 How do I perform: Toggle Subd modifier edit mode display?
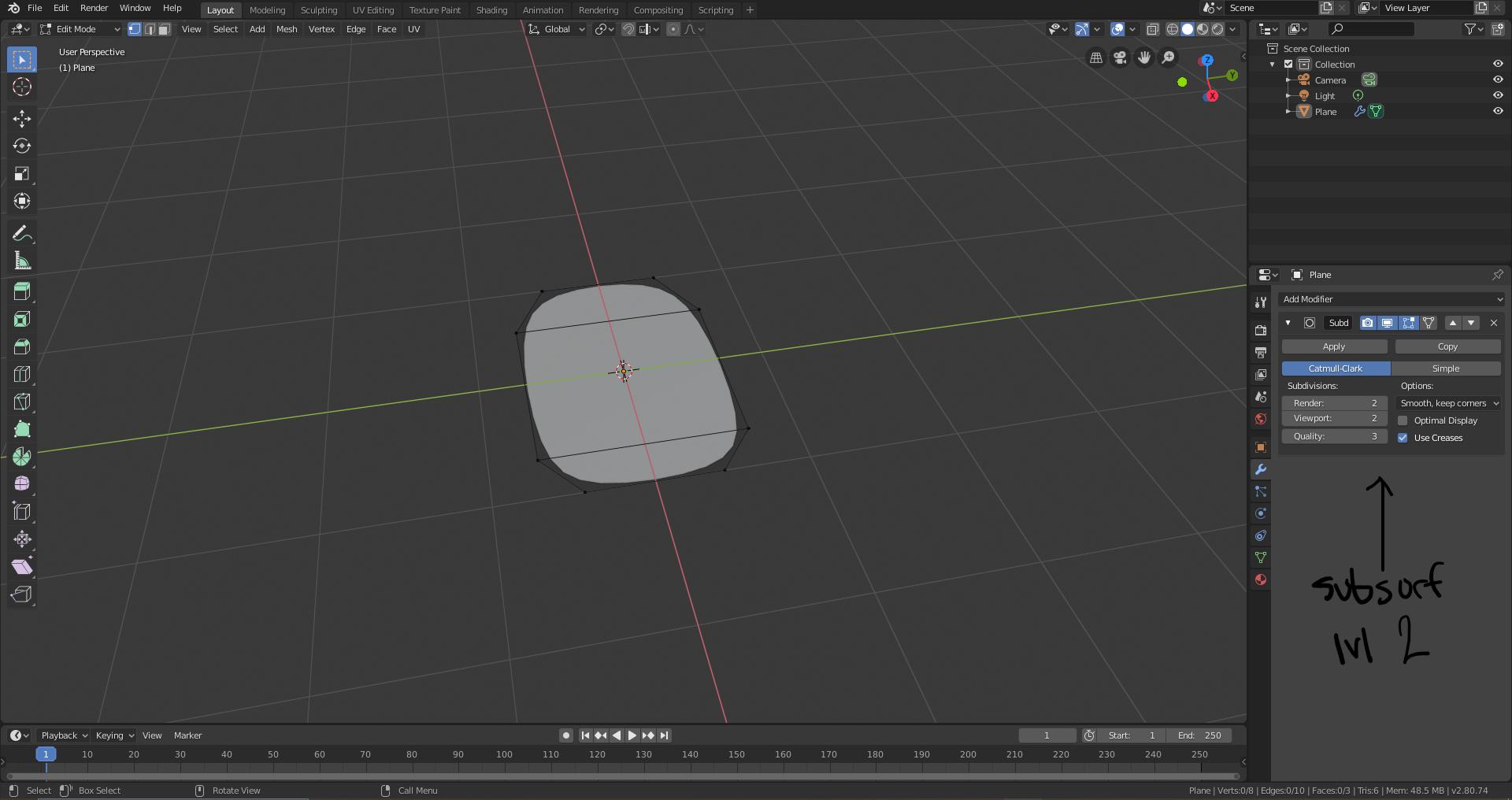tap(1409, 323)
